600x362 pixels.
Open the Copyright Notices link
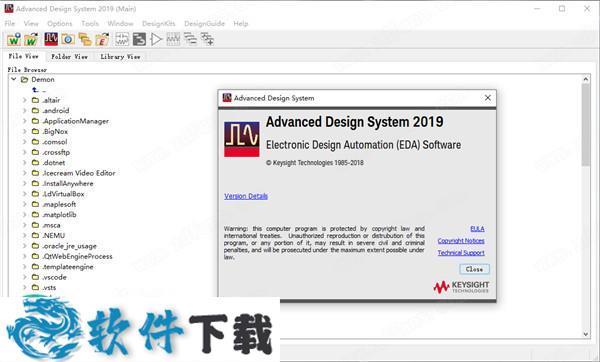pyautogui.click(x=461, y=241)
